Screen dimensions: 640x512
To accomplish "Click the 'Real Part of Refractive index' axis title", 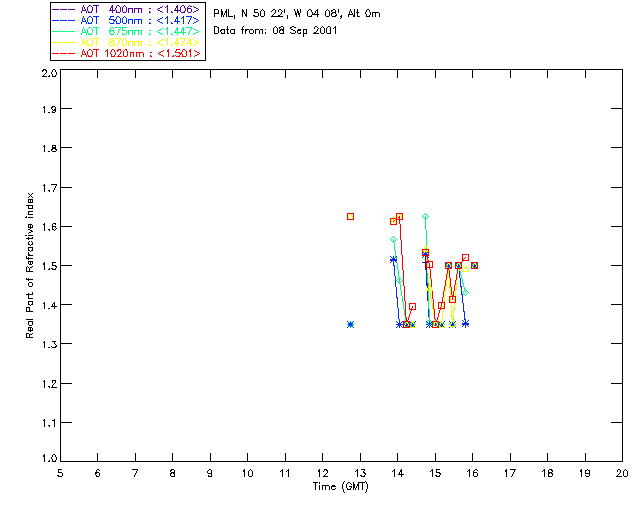I will click(x=30, y=265).
